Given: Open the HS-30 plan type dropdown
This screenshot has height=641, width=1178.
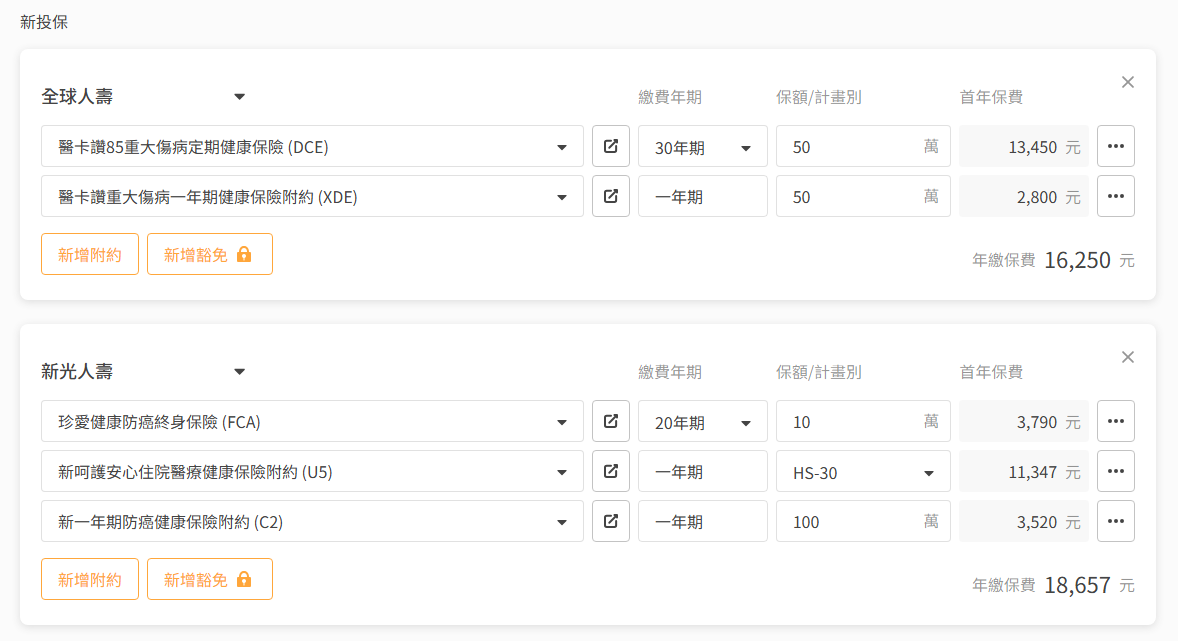Looking at the screenshot, I should 862,472.
